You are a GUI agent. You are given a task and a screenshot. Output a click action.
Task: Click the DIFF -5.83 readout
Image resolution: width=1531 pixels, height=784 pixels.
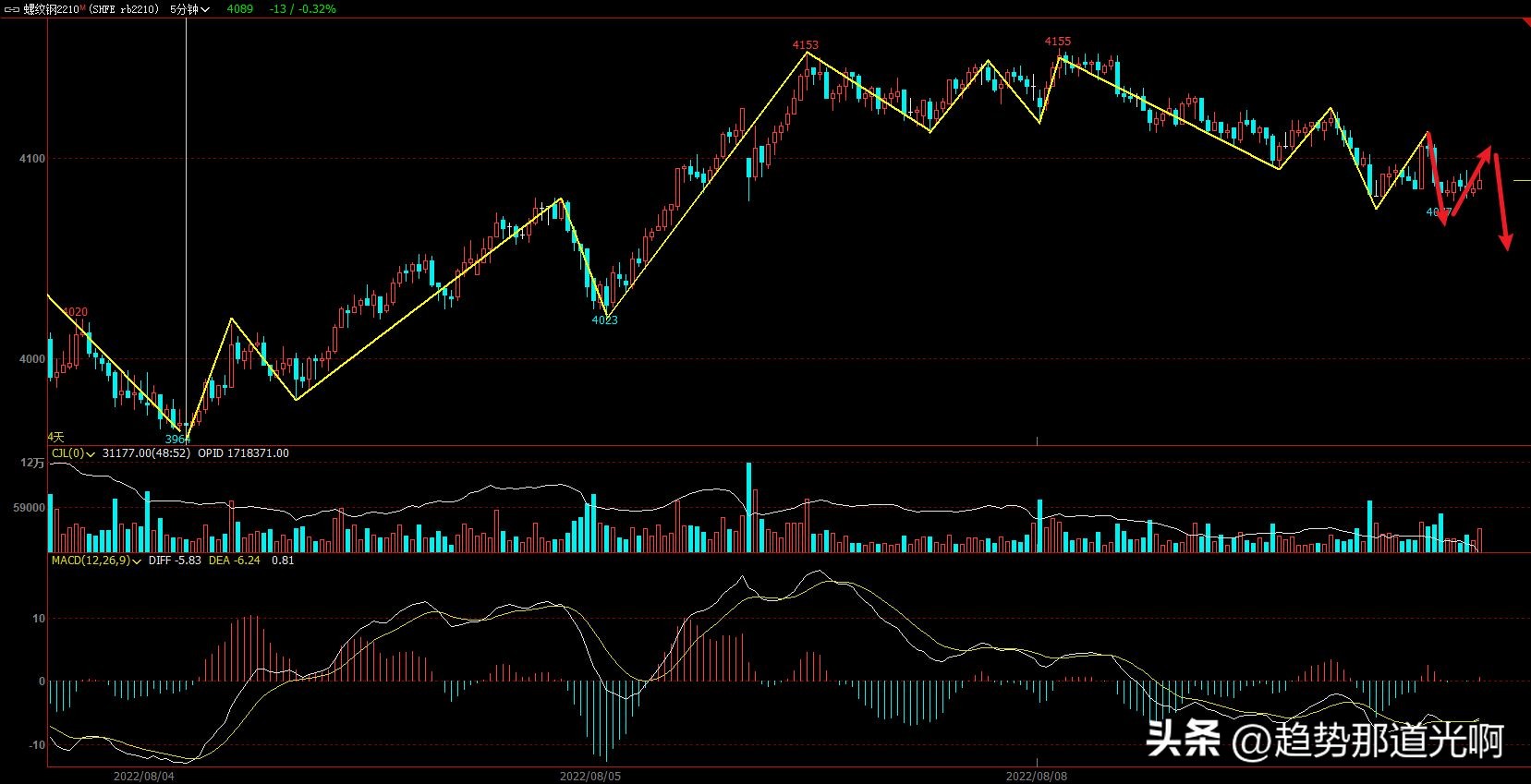(175, 561)
